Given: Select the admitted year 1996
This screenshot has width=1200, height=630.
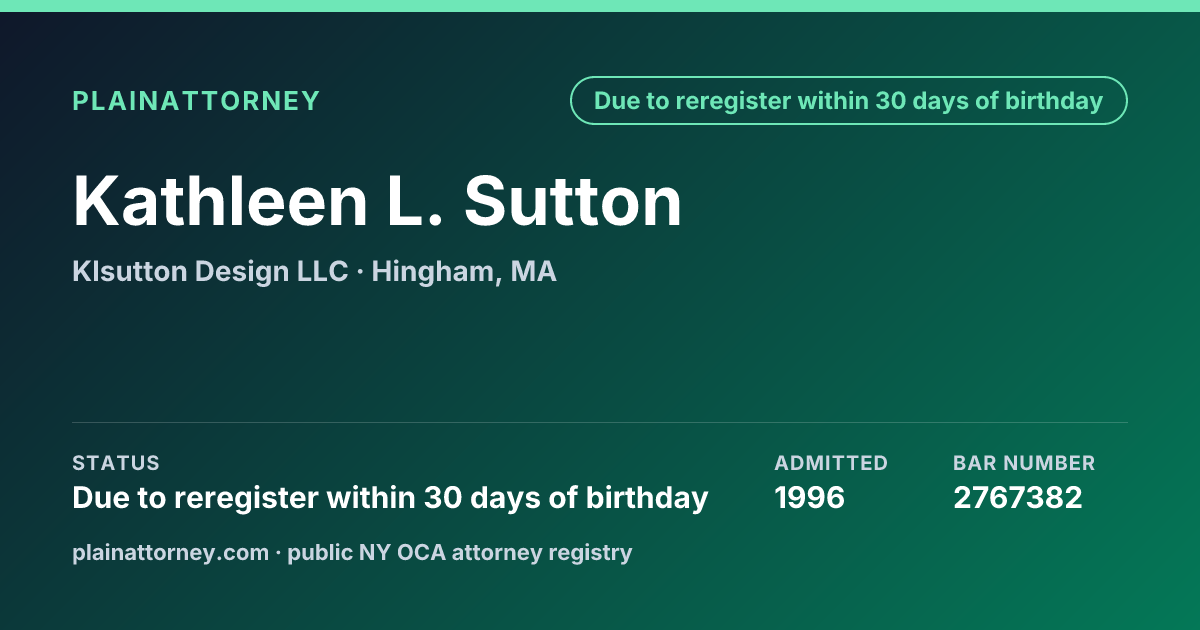Looking at the screenshot, I should coord(810,497).
